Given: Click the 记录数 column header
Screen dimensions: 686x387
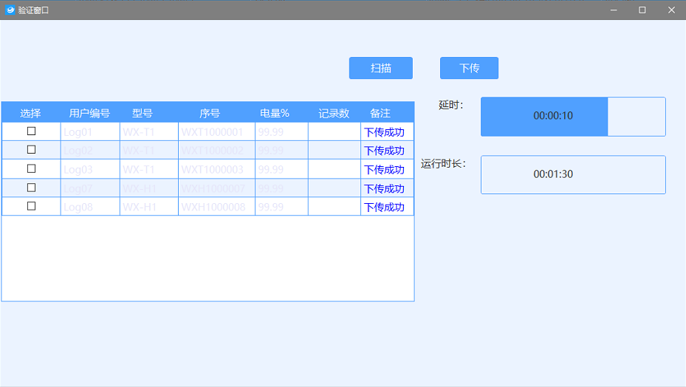Looking at the screenshot, I should point(334,113).
